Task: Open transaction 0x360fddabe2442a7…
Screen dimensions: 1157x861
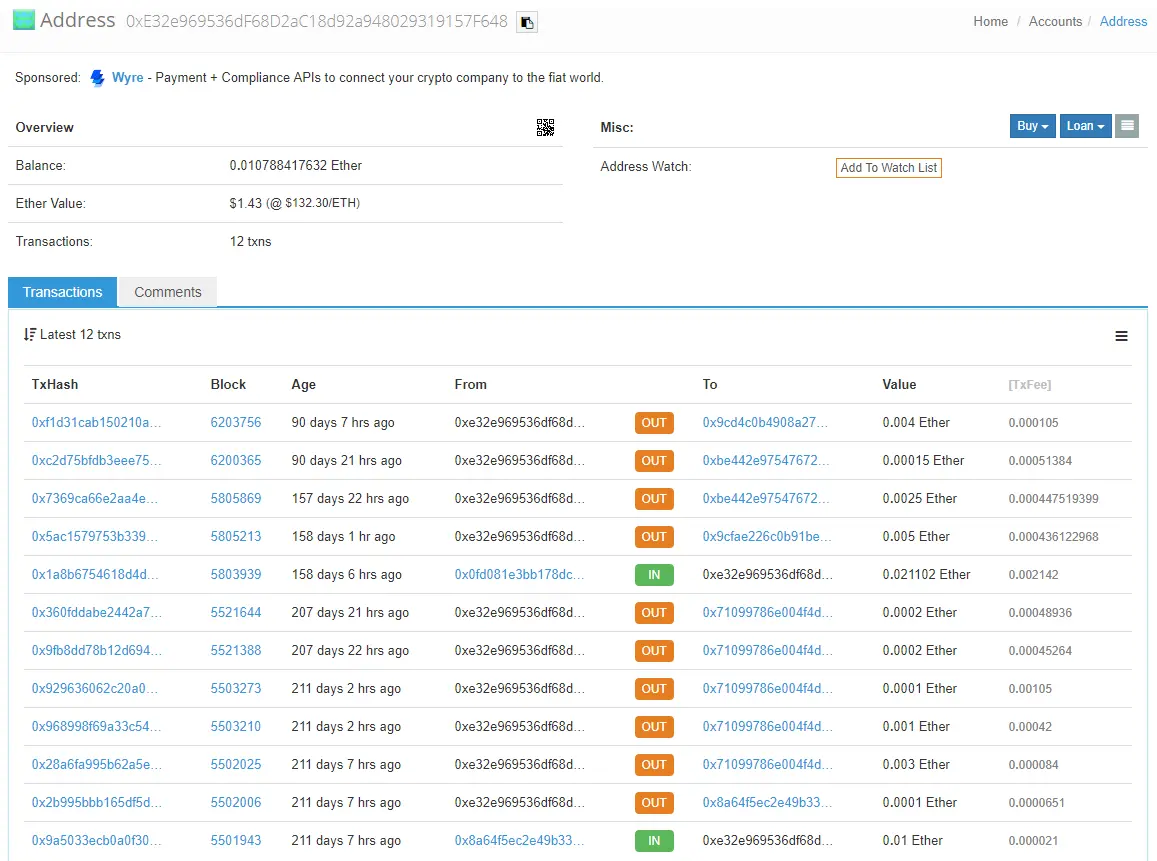Action: (x=96, y=612)
